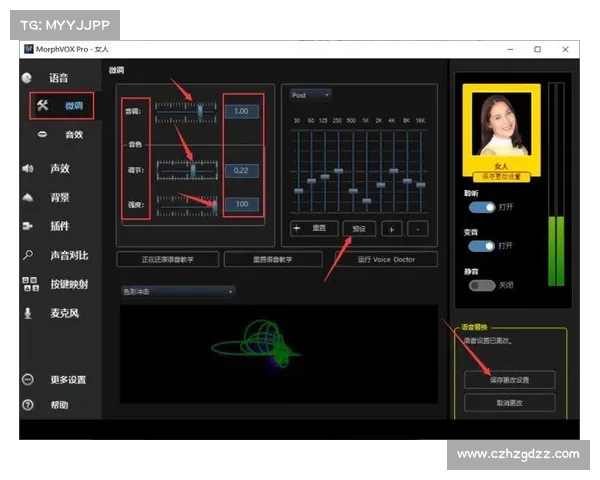
Task: Open the 按键映射 key-mapping icon
Action: (30, 284)
